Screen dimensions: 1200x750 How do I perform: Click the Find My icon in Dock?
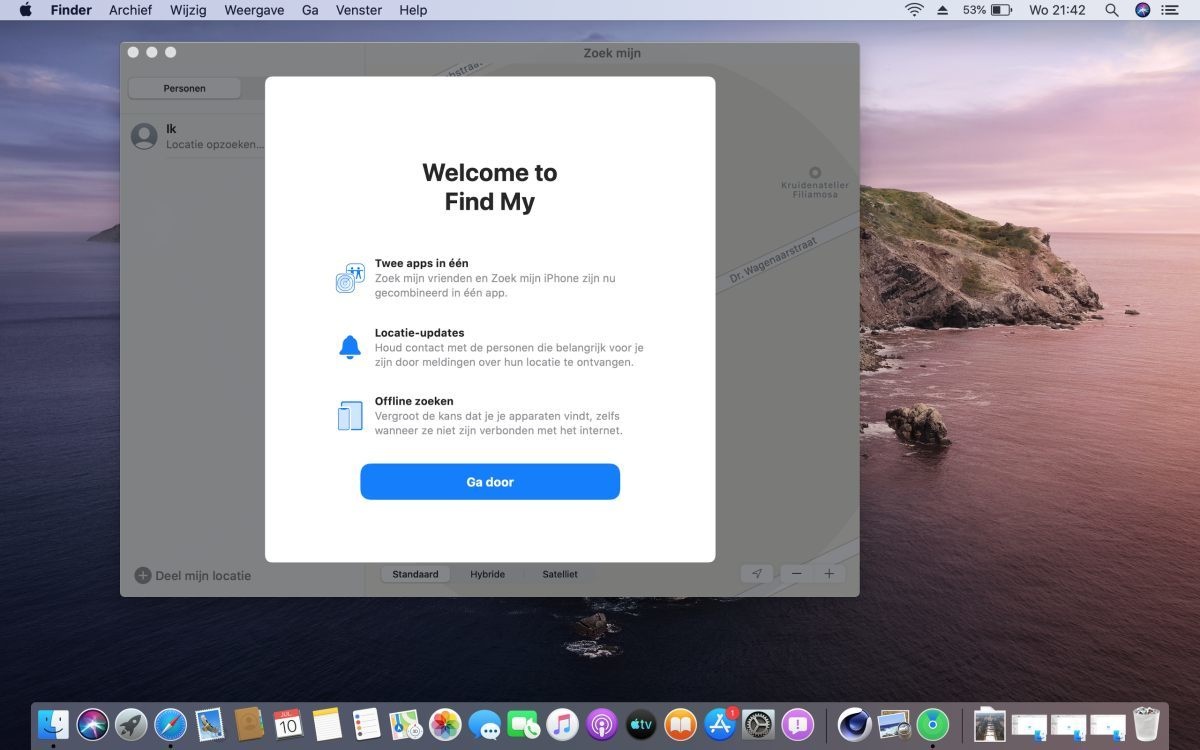pyautogui.click(x=933, y=724)
